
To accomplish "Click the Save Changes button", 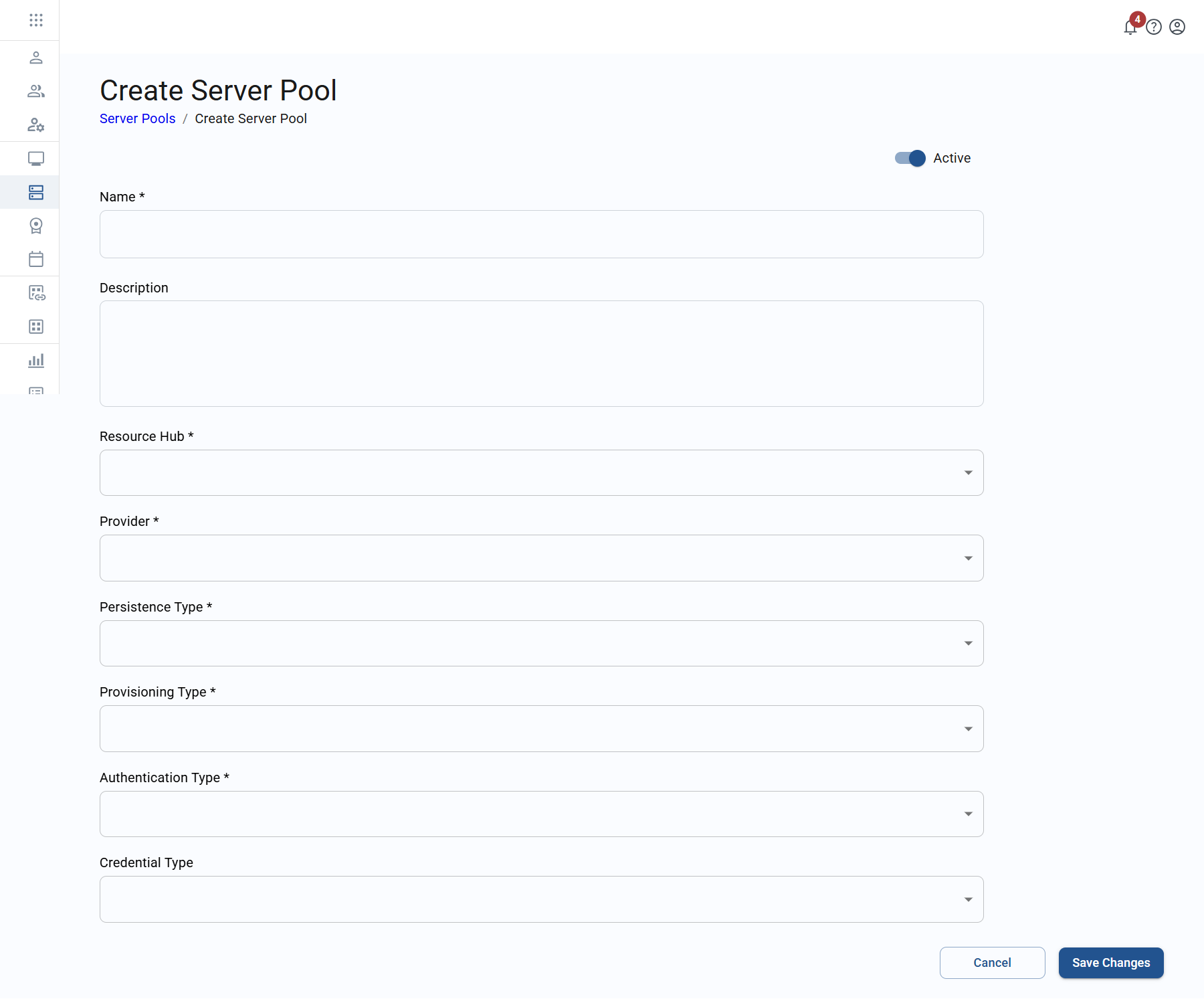I will click(x=1110, y=963).
